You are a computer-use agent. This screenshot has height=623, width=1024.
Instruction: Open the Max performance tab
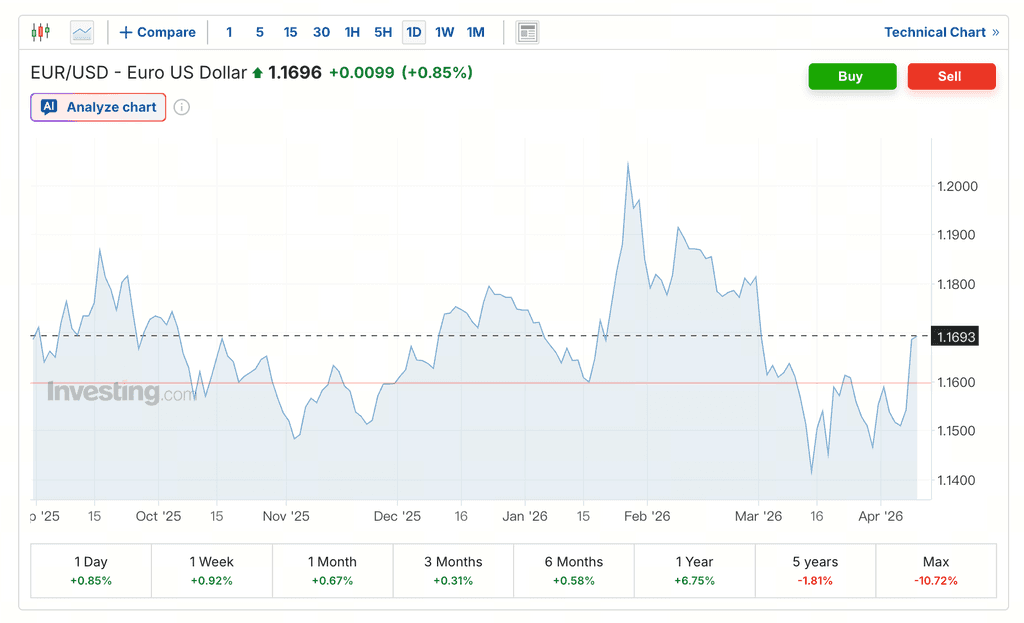coord(936,569)
